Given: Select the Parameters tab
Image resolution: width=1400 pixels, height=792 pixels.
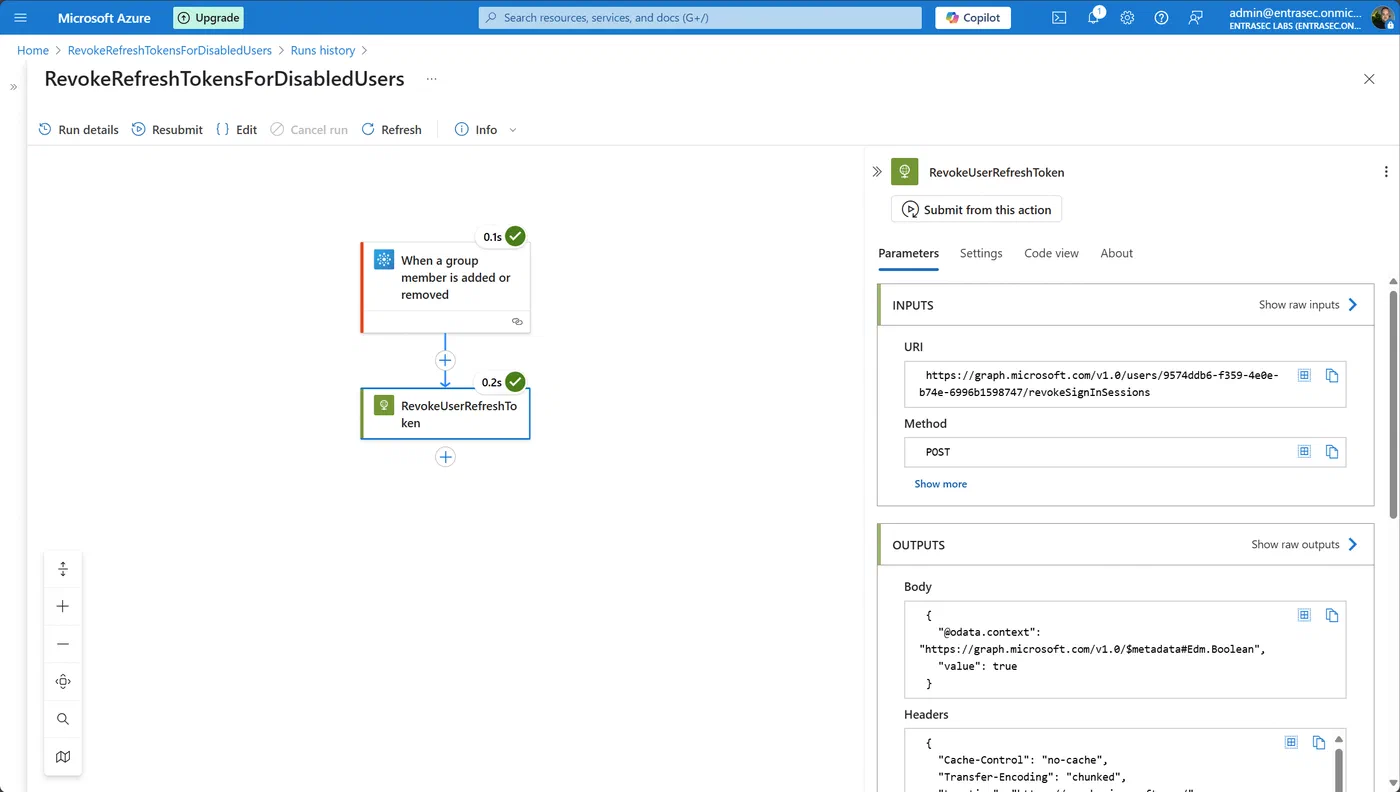Looking at the screenshot, I should pos(908,253).
